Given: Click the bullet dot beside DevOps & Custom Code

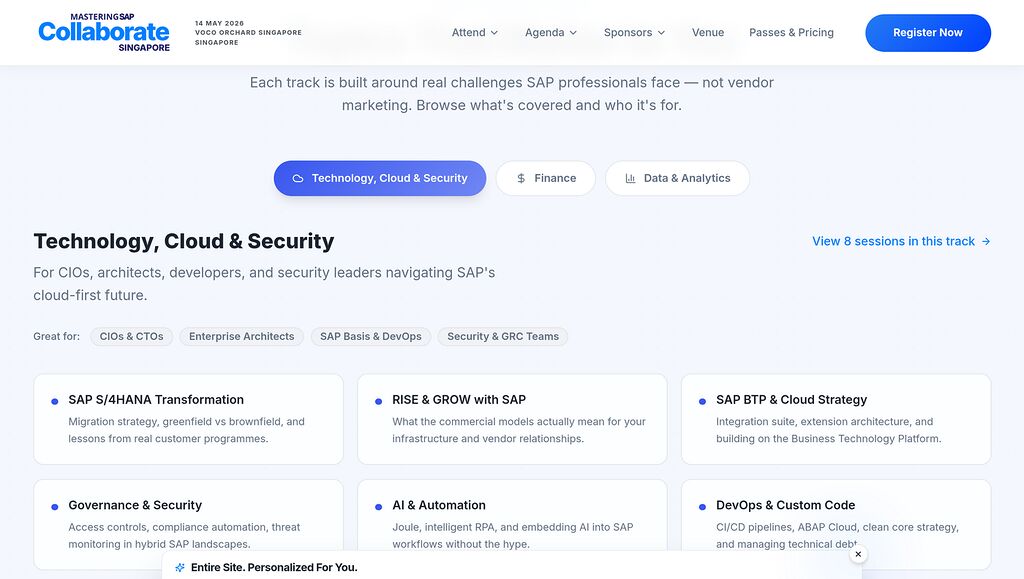Looking at the screenshot, I should [703, 507].
